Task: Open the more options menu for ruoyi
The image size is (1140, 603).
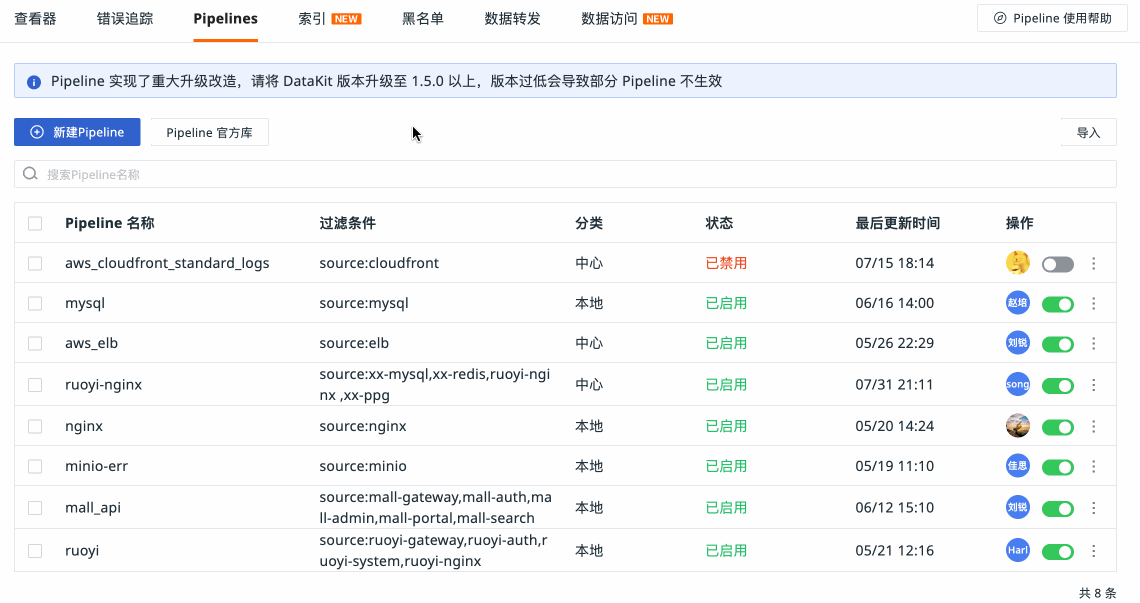Action: click(1093, 551)
